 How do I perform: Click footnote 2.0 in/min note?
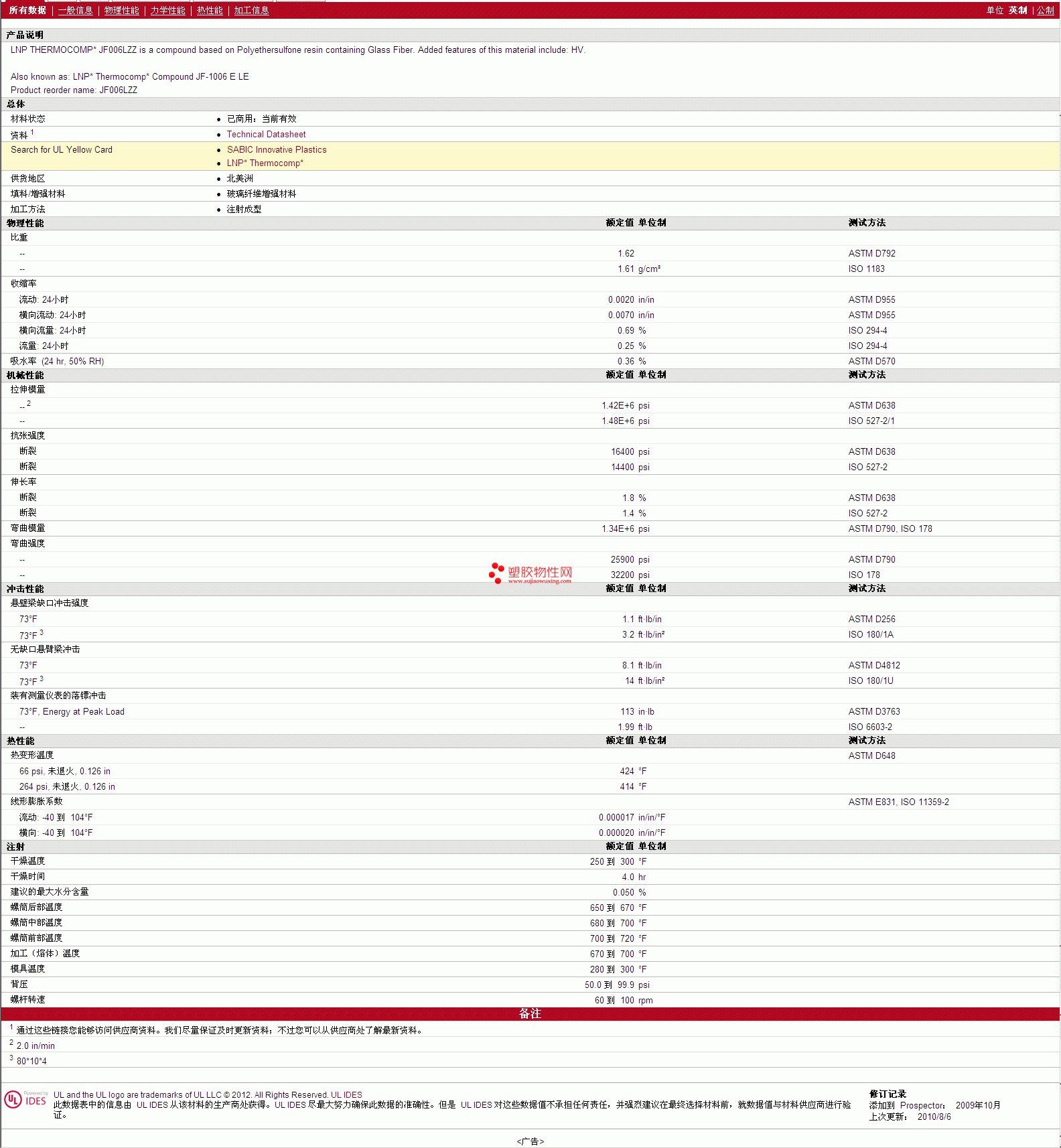[x=36, y=1046]
